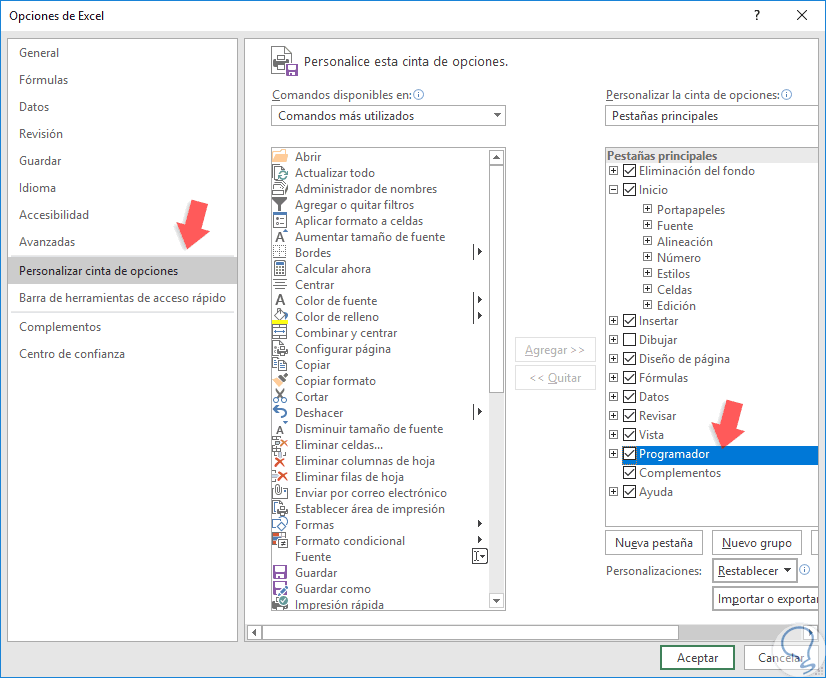Click the help question mark in title bar
The height and width of the screenshot is (678, 826).
pos(757,15)
